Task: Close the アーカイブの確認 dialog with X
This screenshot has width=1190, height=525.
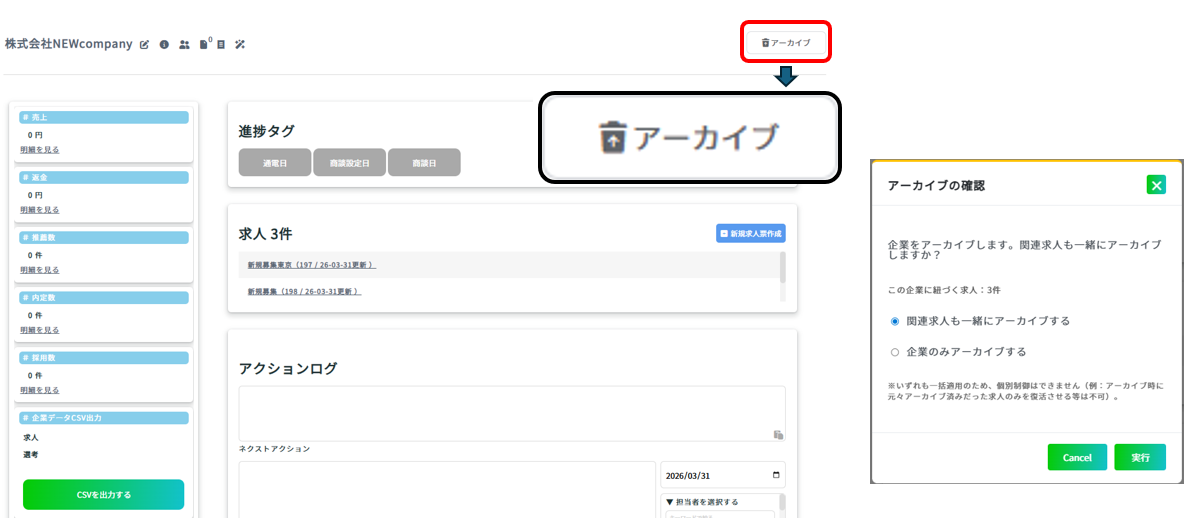Action: [x=1156, y=185]
